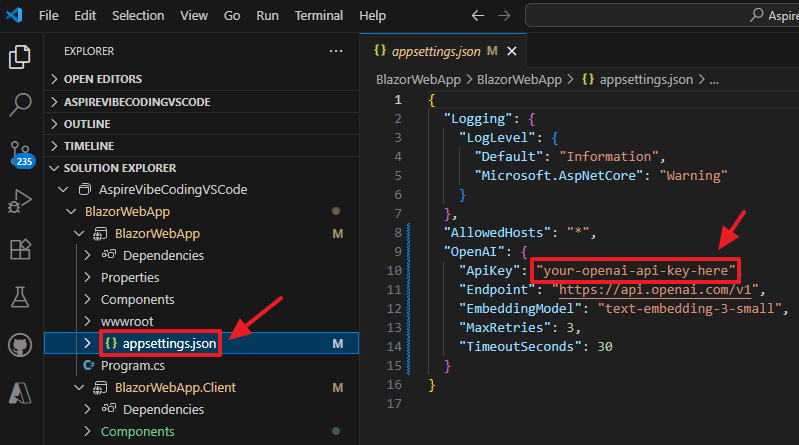799x445 pixels.
Task: Click the "MaxRetries" key on line 13
Action: tap(505, 327)
